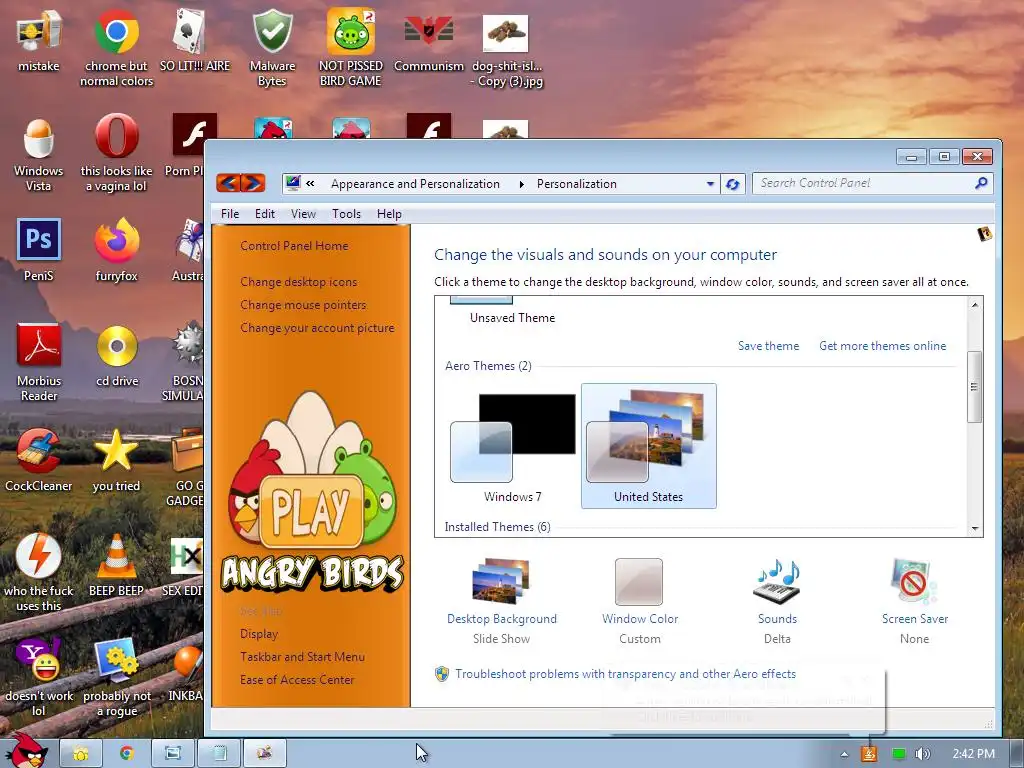The height and width of the screenshot is (768, 1024).
Task: Launch the Malware Bytes desktop shortcut
Action: [272, 31]
